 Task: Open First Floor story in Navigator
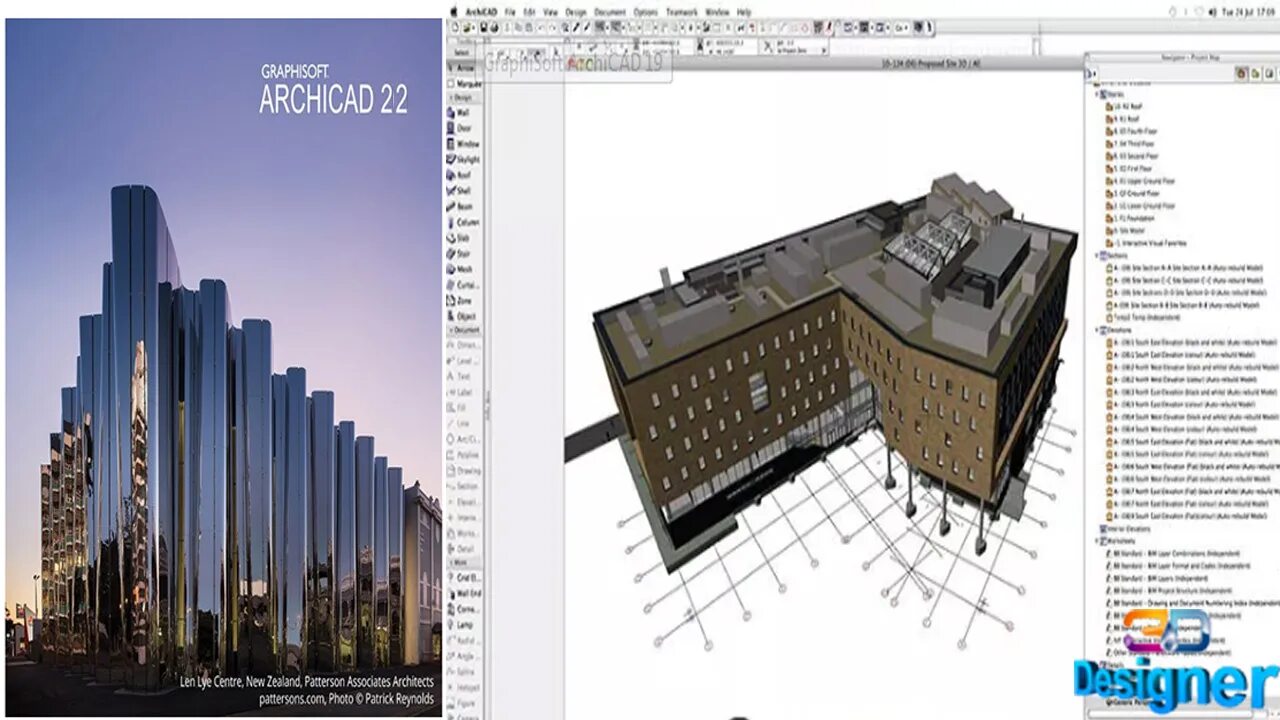coord(1130,169)
